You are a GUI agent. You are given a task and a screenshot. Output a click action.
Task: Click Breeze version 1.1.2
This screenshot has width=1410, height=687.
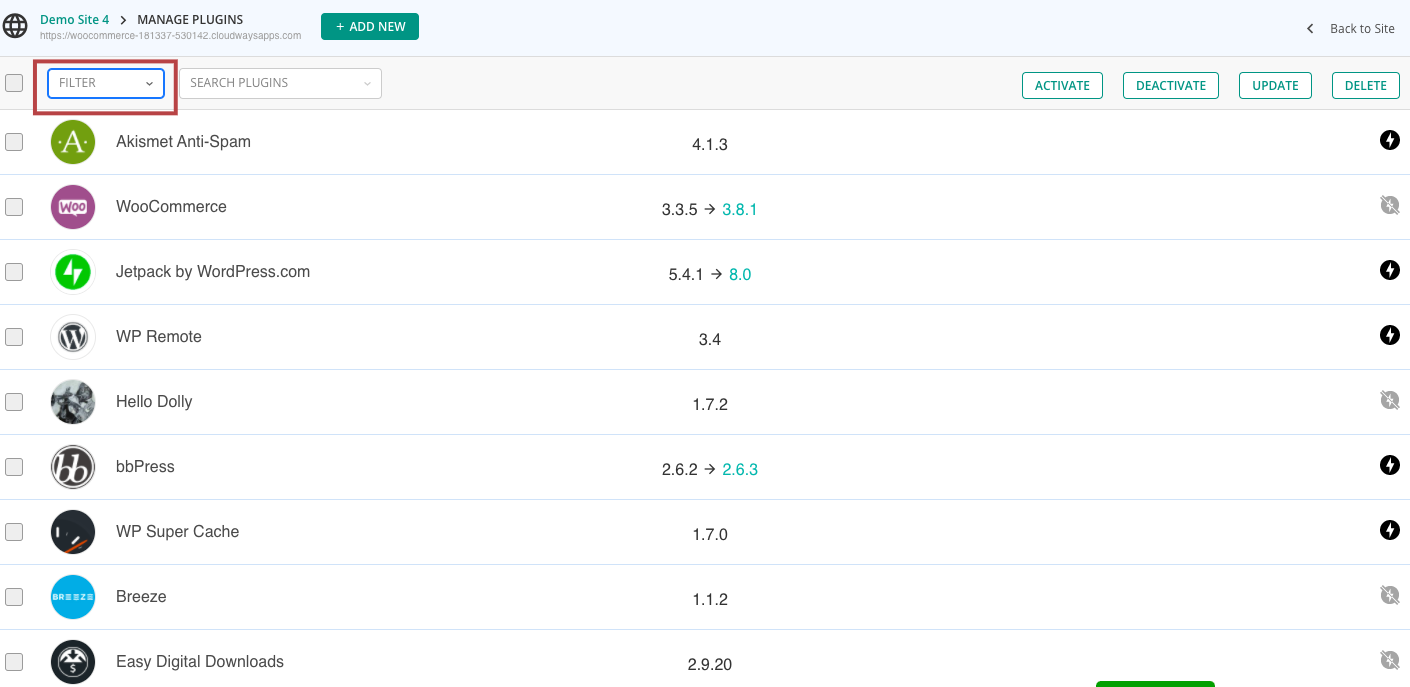pos(710,600)
